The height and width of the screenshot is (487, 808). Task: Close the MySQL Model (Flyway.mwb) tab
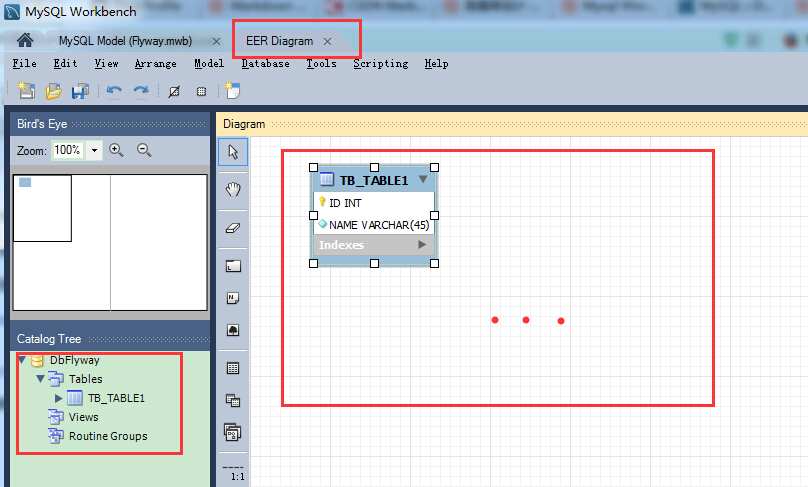pos(216,41)
